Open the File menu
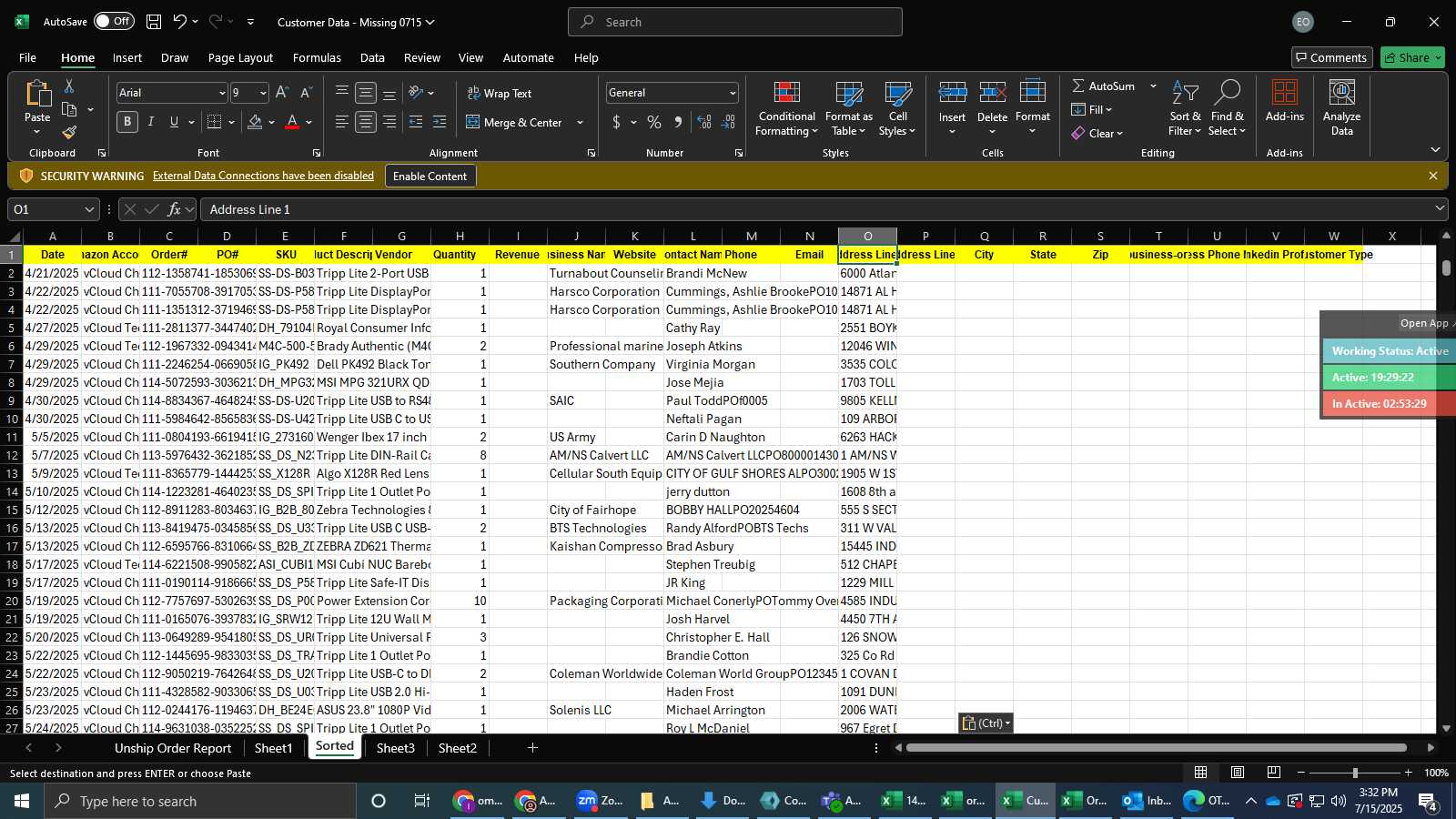The width and height of the screenshot is (1456, 819). click(x=27, y=57)
